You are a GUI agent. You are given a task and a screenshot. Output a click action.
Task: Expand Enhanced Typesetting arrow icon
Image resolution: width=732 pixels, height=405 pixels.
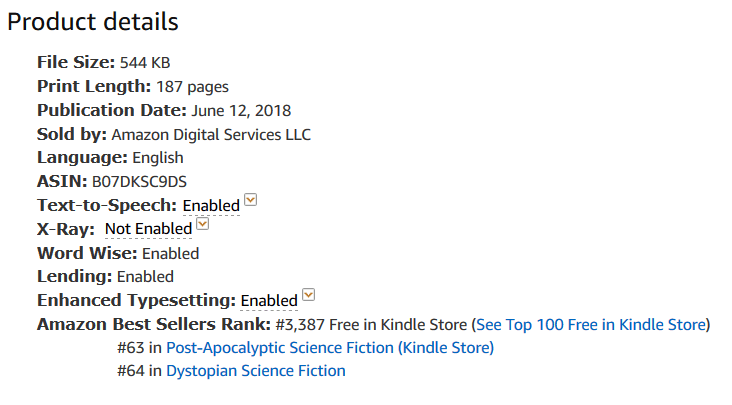pos(309,296)
